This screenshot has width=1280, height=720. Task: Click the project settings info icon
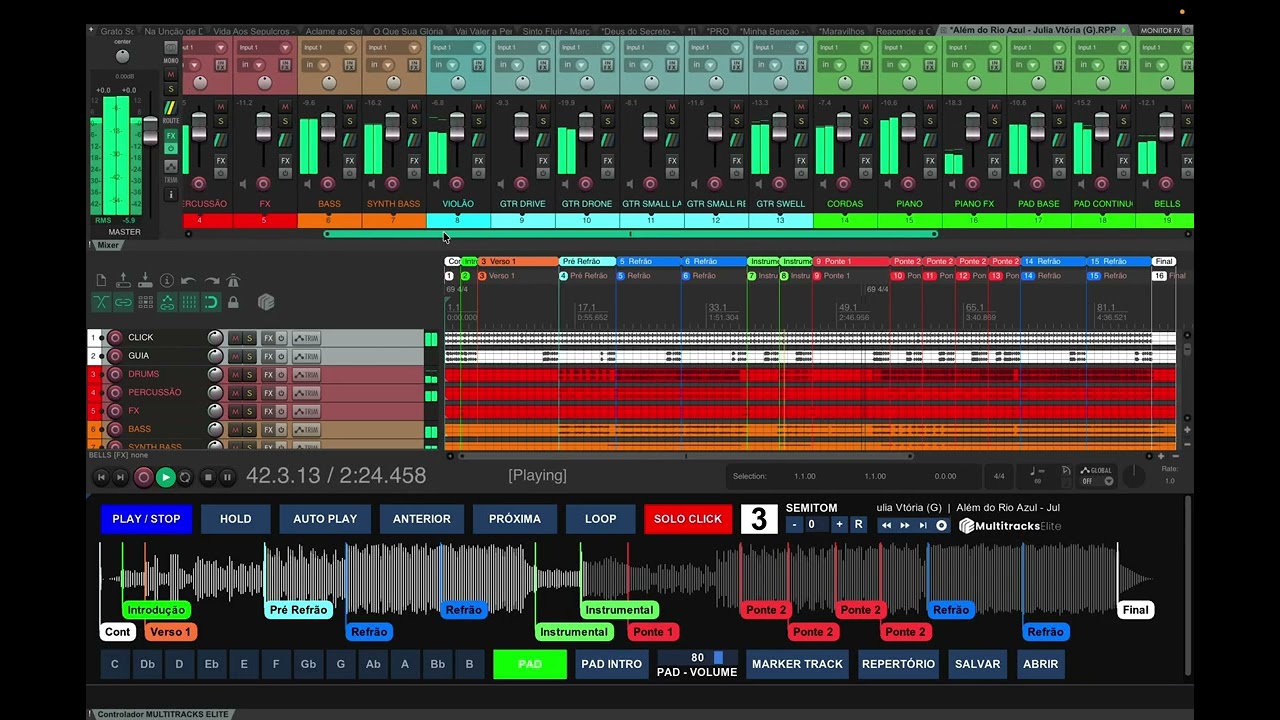[x=167, y=281]
